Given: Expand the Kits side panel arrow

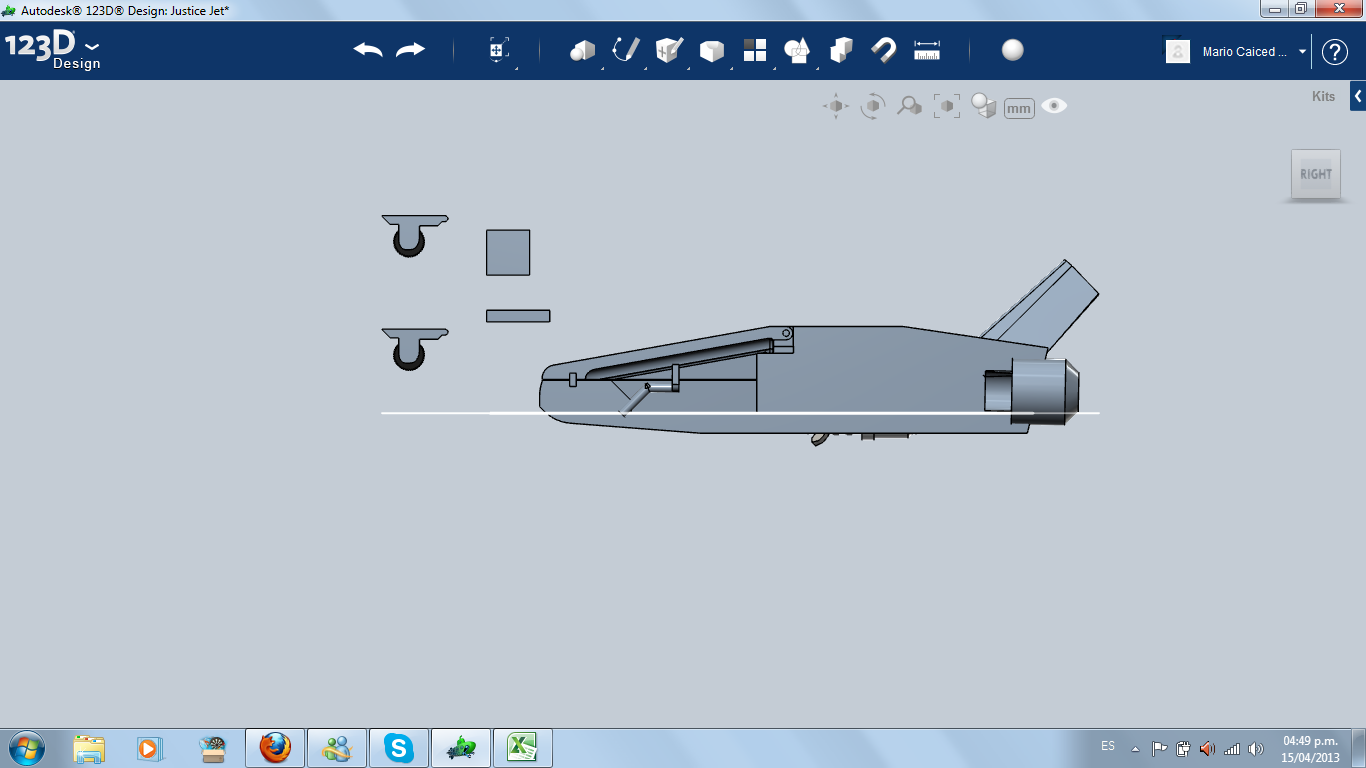Looking at the screenshot, I should [x=1358, y=96].
